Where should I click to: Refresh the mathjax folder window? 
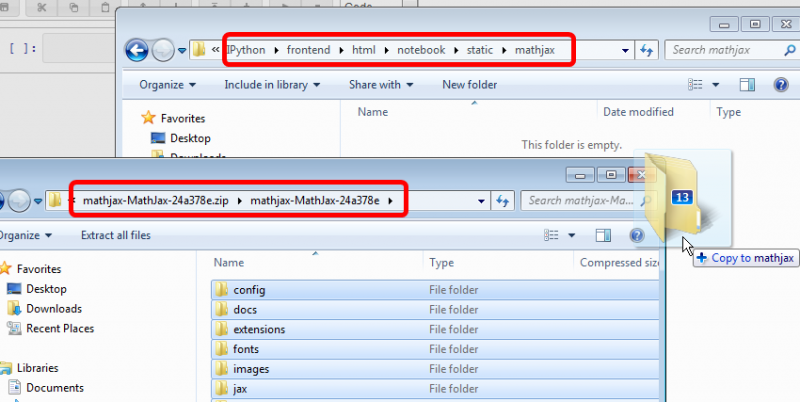click(646, 50)
